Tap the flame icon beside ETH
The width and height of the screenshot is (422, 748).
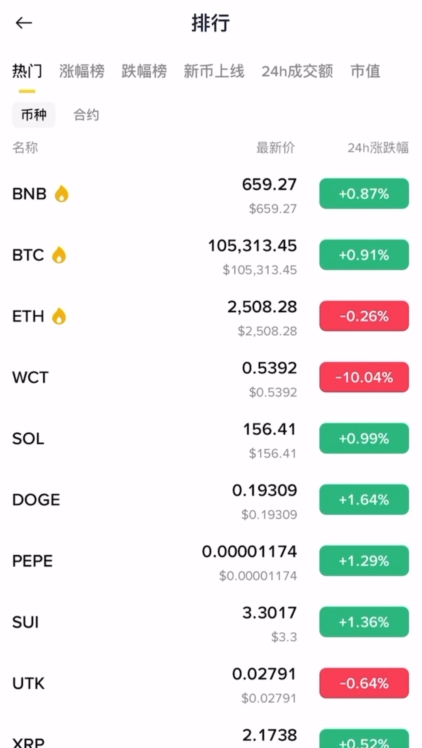coord(59,316)
